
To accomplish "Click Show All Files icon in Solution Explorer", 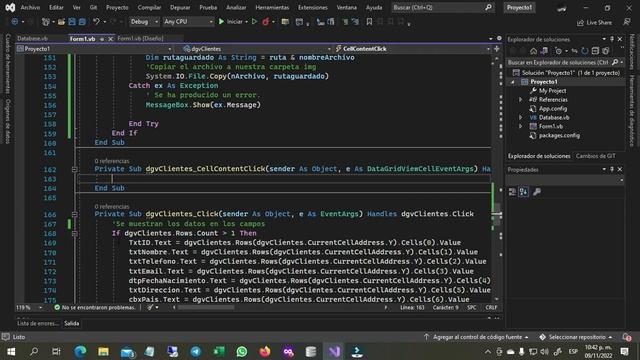I will pyautogui.click(x=605, y=51).
